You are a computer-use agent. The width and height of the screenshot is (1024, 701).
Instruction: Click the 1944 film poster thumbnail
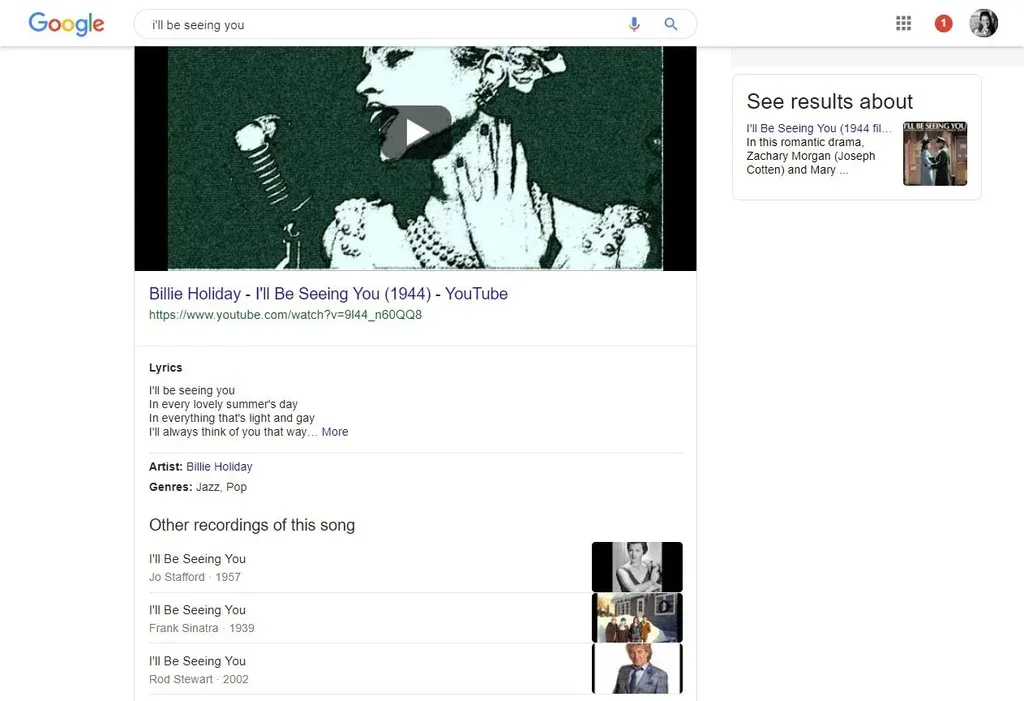point(935,154)
